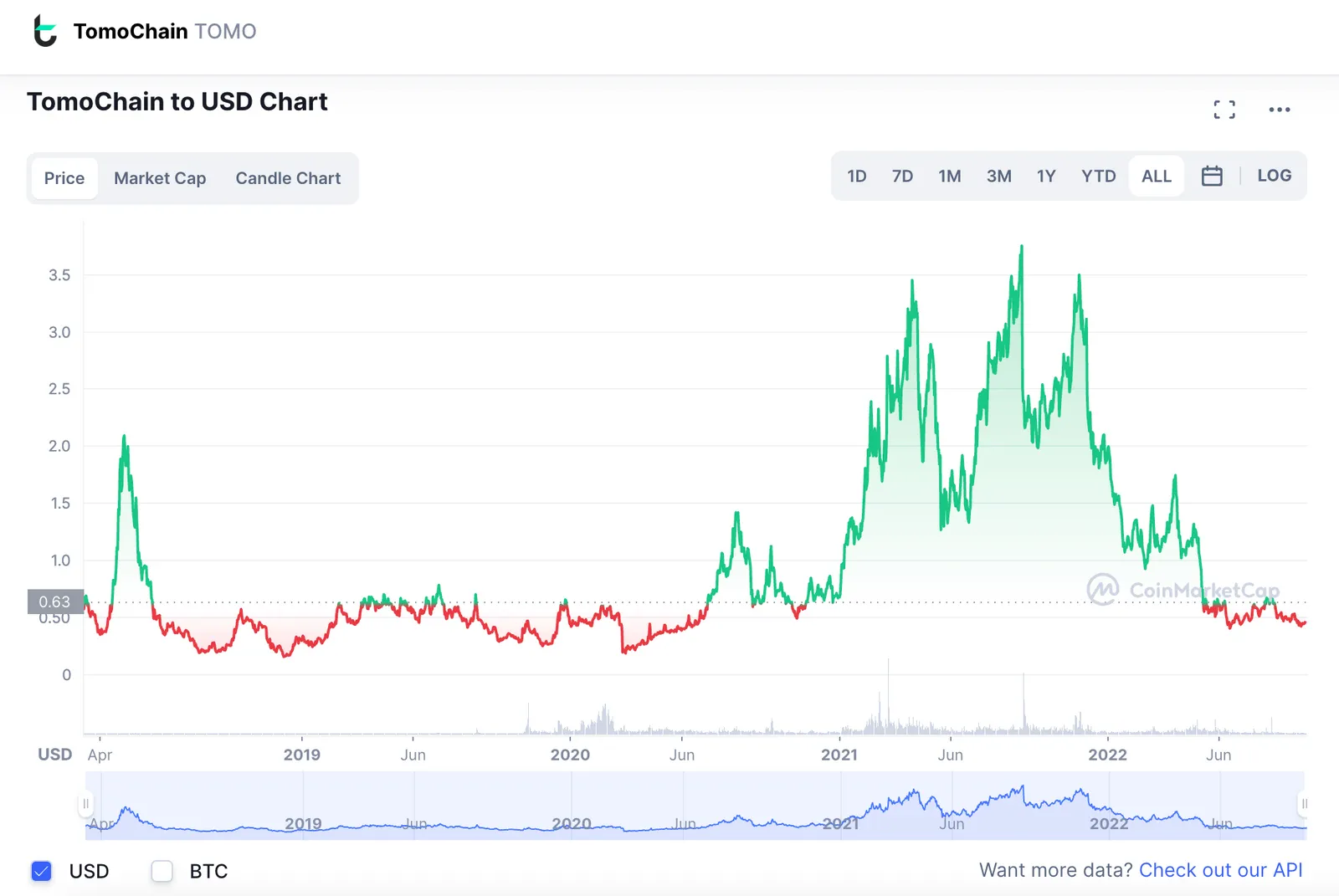
Task: Click the 3.5 y-axis label
Action: [59, 275]
